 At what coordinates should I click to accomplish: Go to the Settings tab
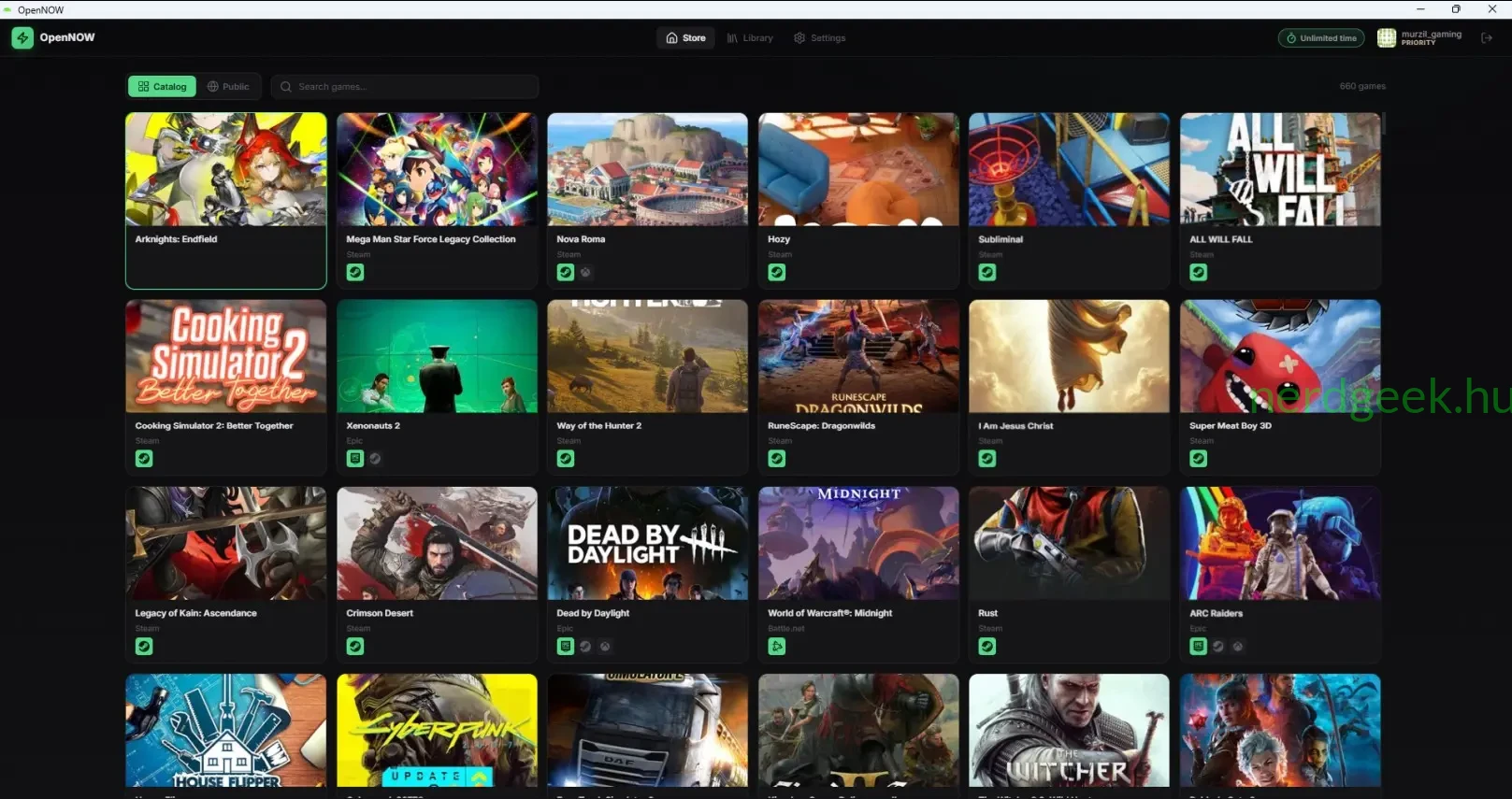tap(820, 38)
